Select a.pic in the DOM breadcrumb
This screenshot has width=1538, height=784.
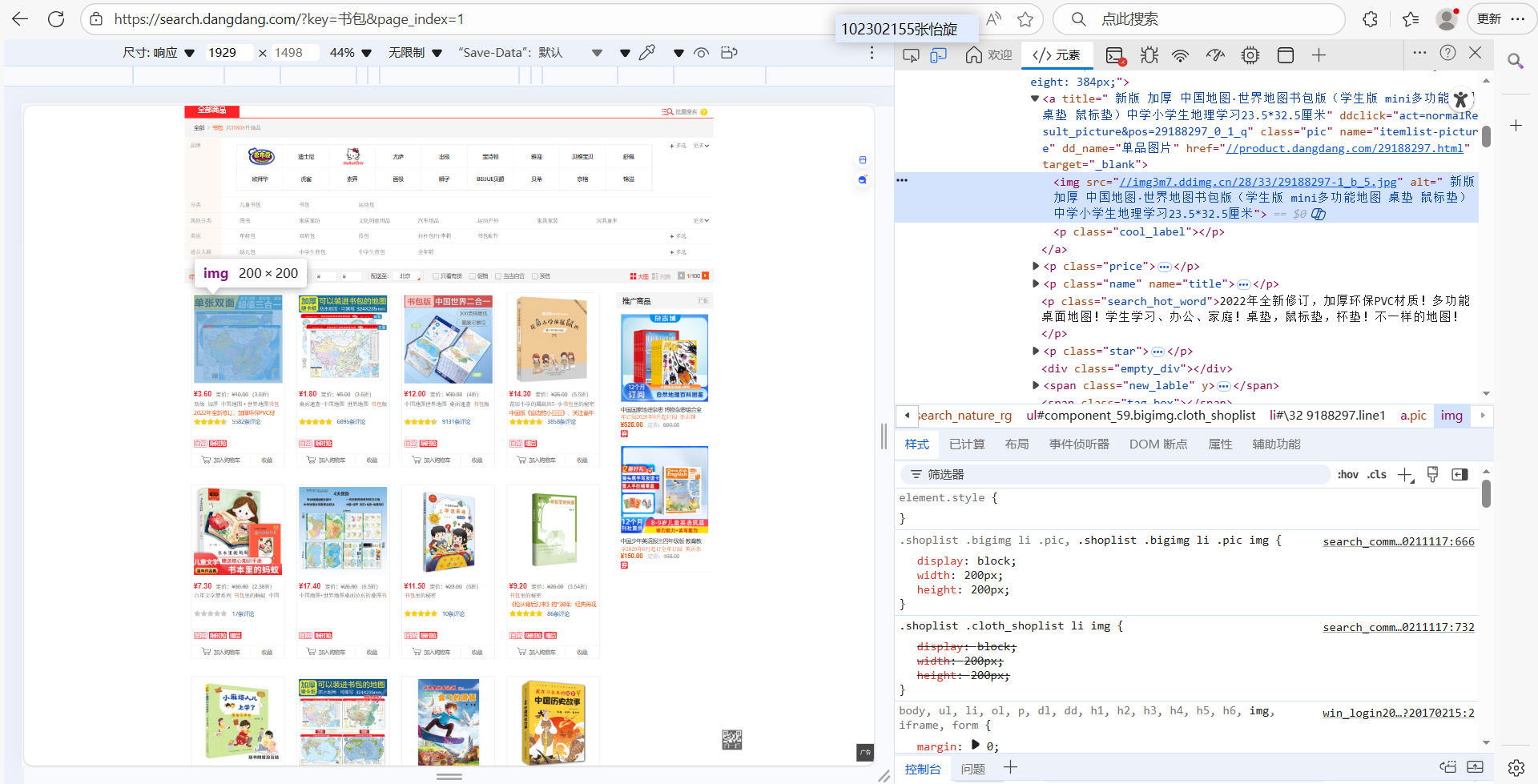click(x=1413, y=416)
